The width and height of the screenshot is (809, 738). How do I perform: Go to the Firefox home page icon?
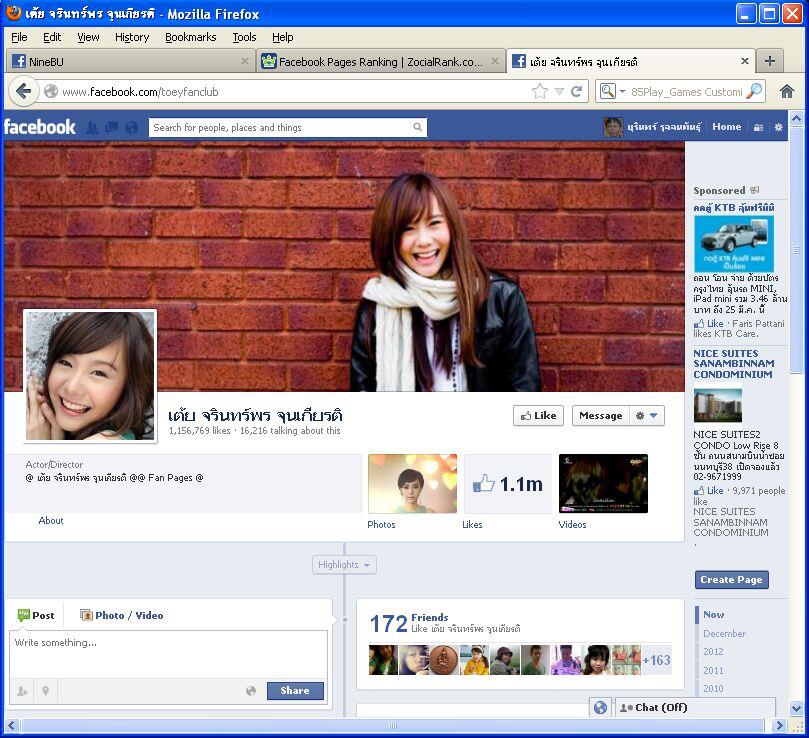tap(787, 91)
